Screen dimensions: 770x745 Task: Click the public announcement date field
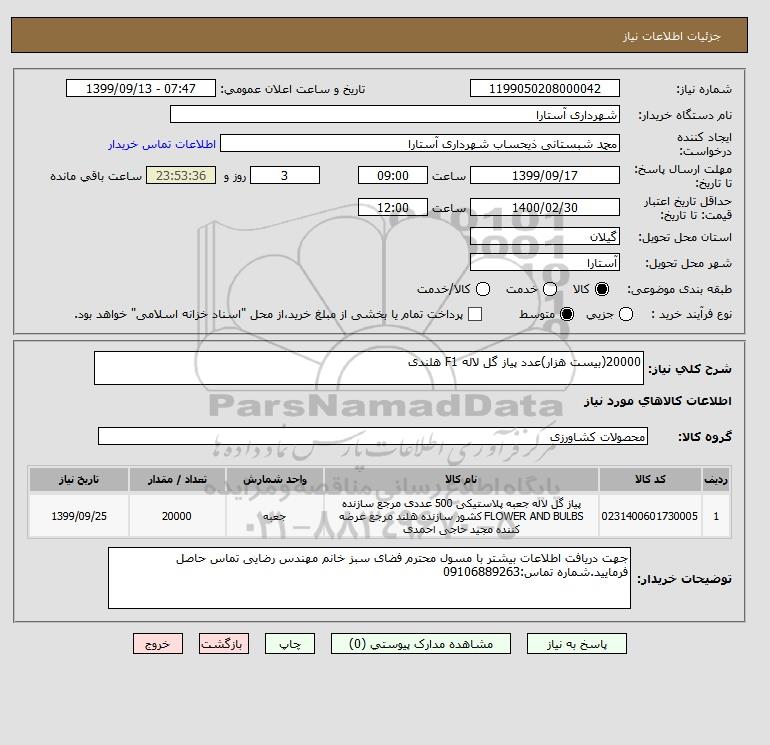tap(141, 88)
